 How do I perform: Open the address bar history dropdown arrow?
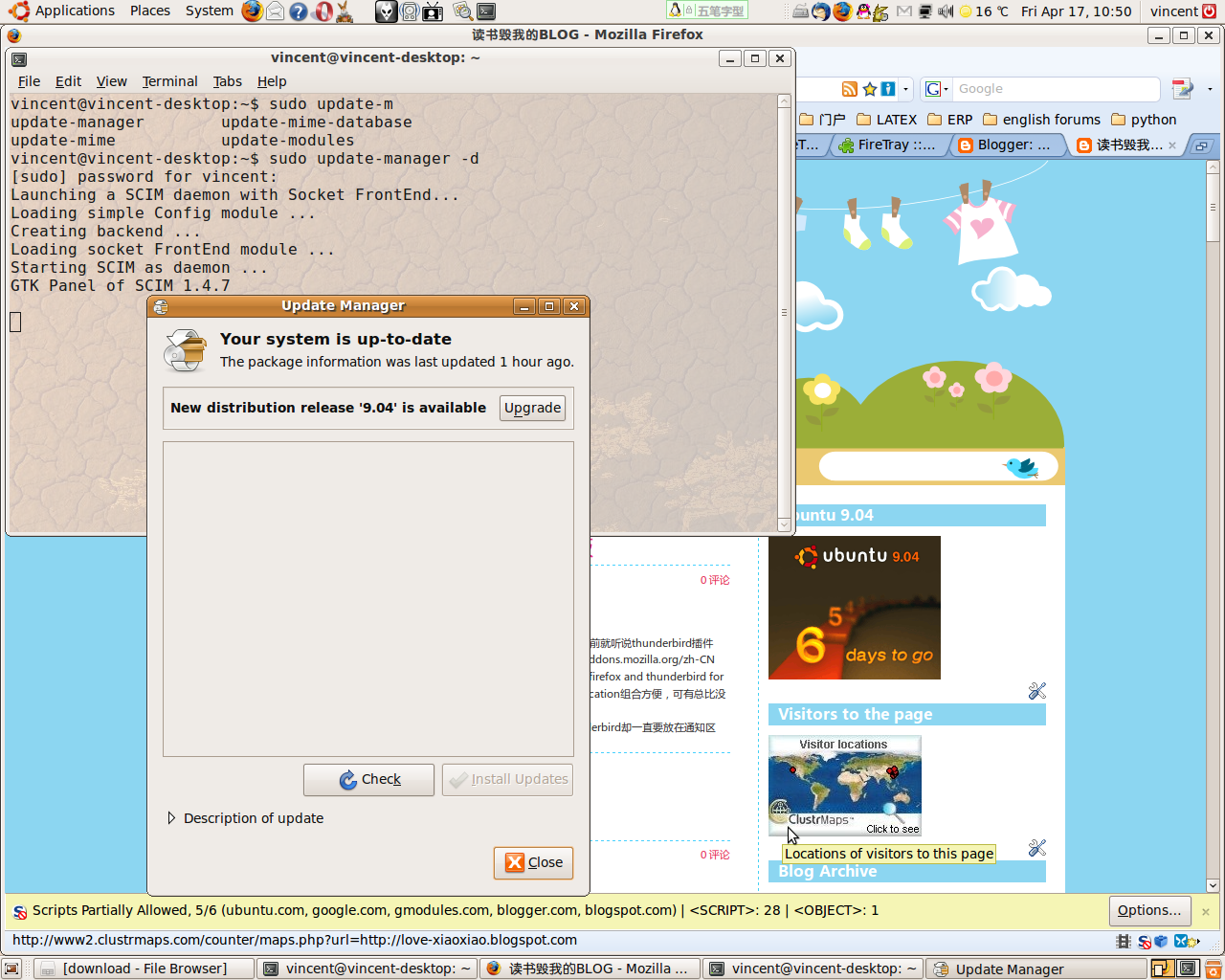pyautogui.click(x=905, y=89)
